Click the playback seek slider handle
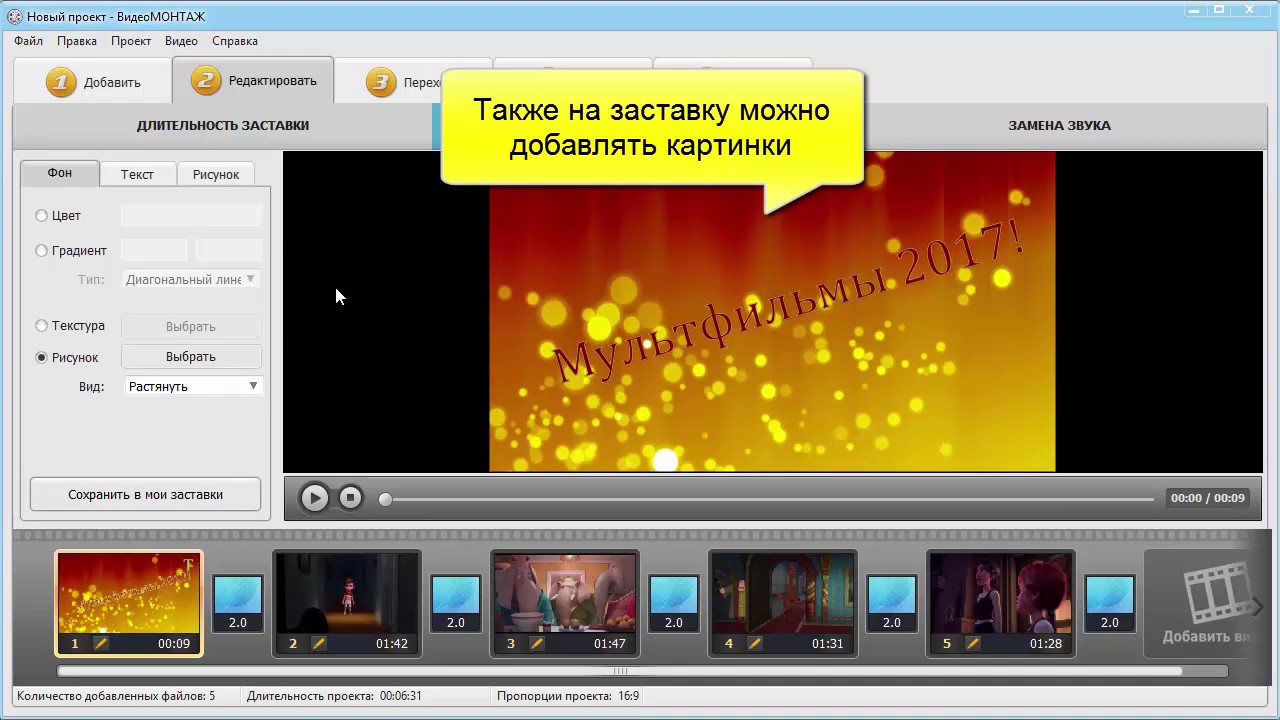1280x720 pixels. point(385,498)
